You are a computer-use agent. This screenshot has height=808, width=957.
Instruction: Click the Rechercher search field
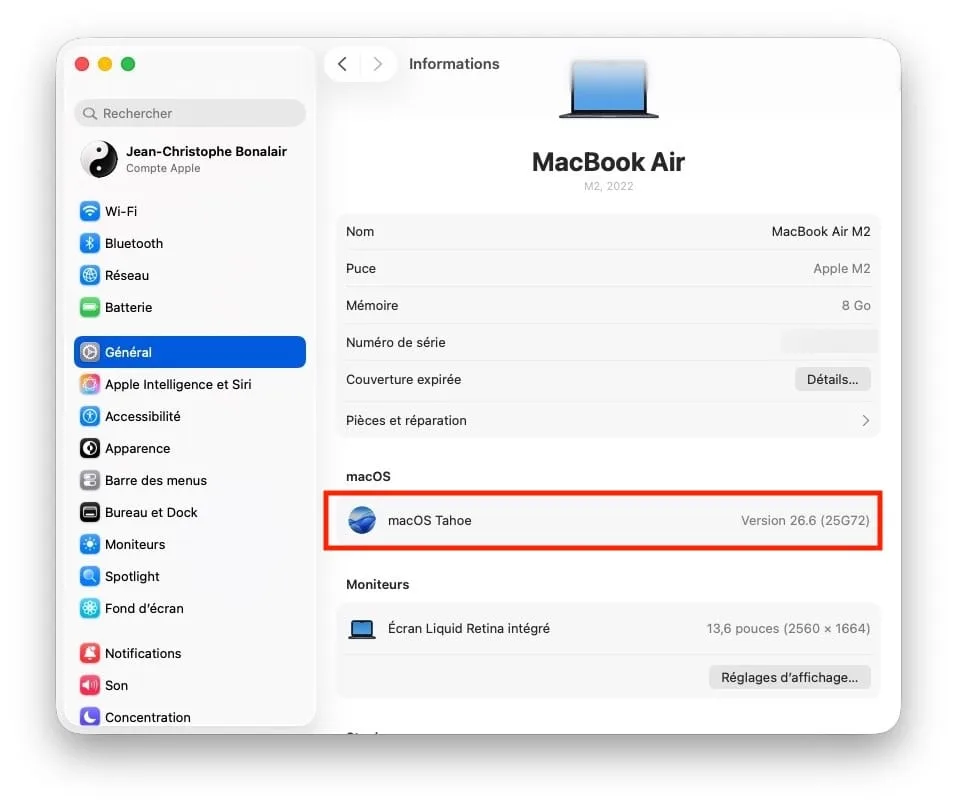click(190, 114)
